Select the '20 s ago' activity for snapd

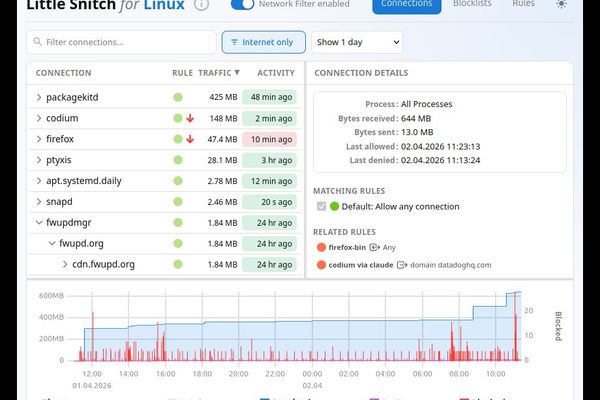269,202
